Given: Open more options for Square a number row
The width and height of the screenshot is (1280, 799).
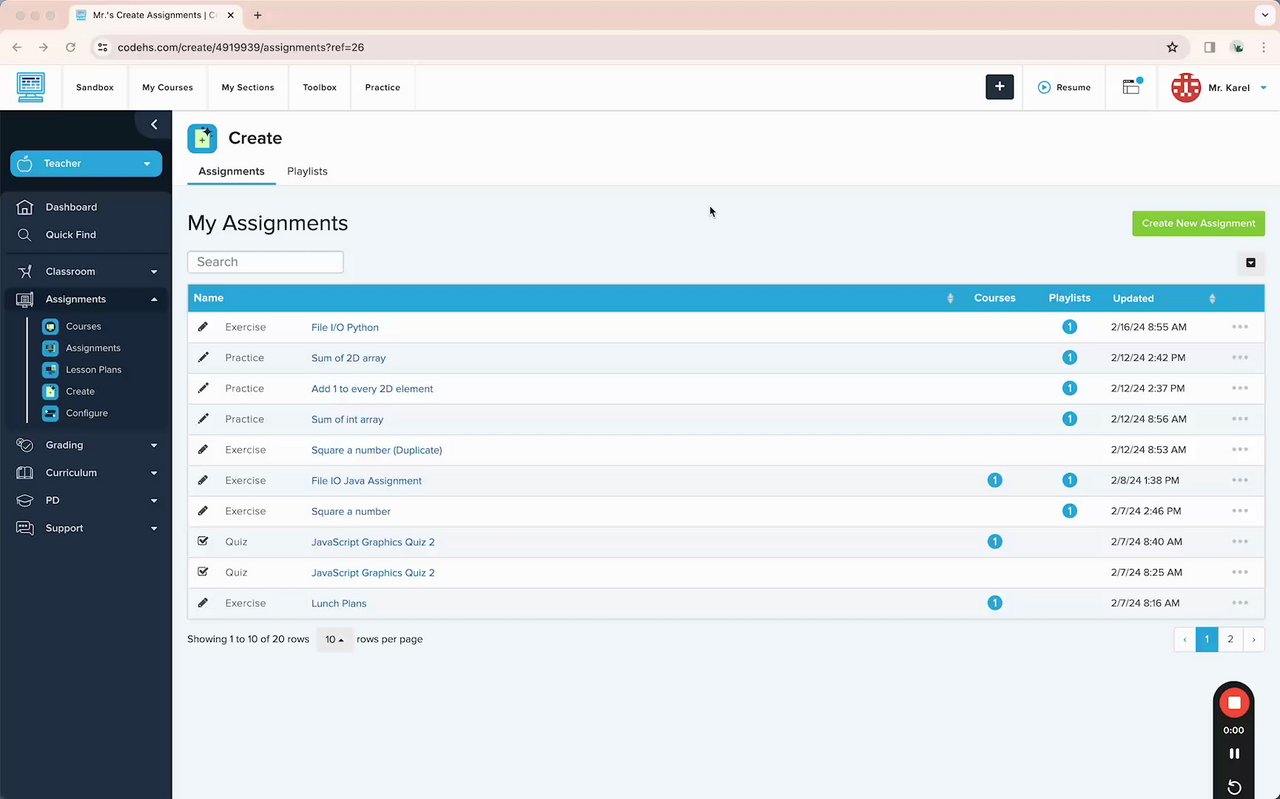Looking at the screenshot, I should [1240, 511].
